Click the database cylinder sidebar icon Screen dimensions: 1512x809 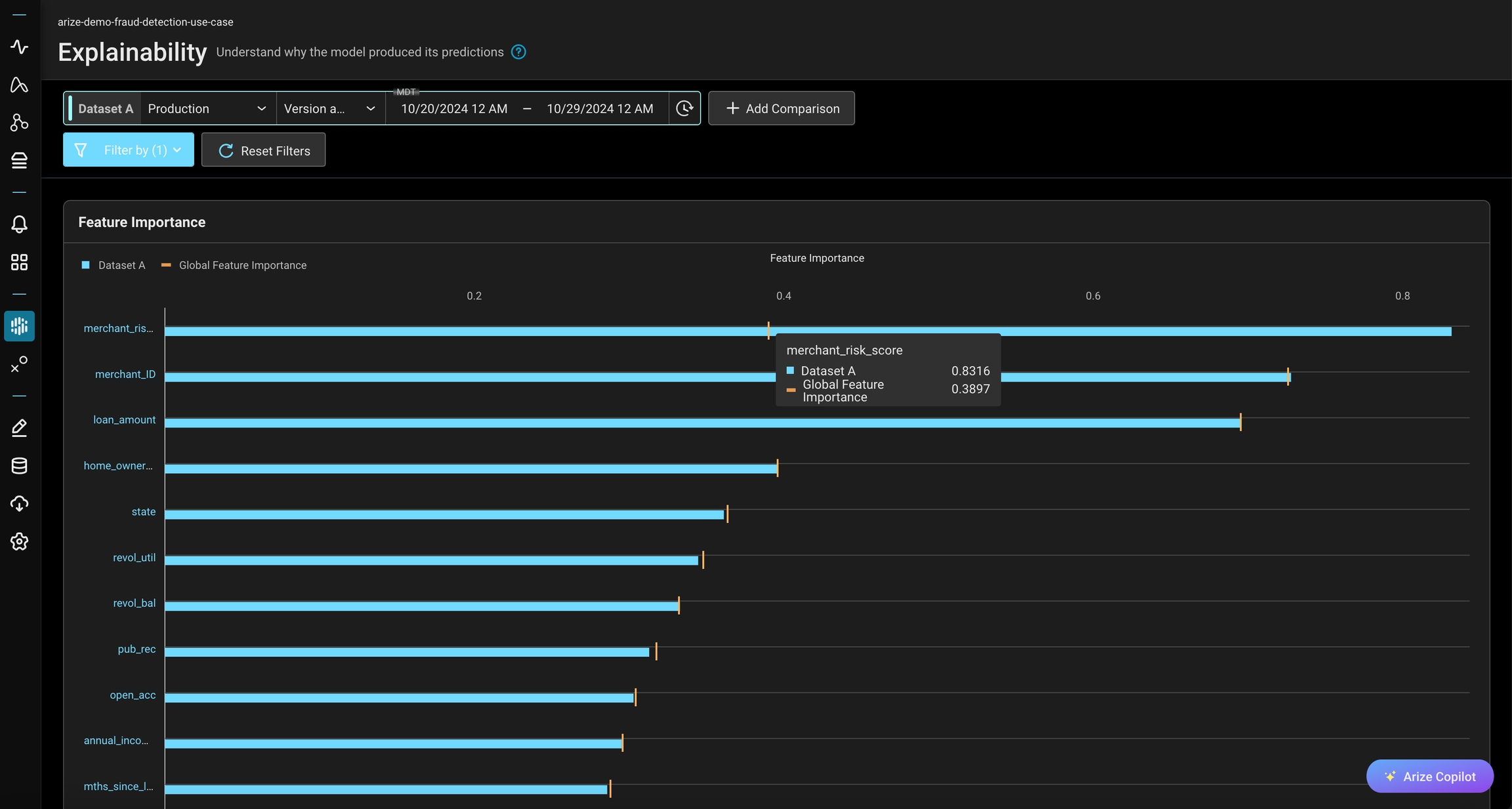pos(19,466)
